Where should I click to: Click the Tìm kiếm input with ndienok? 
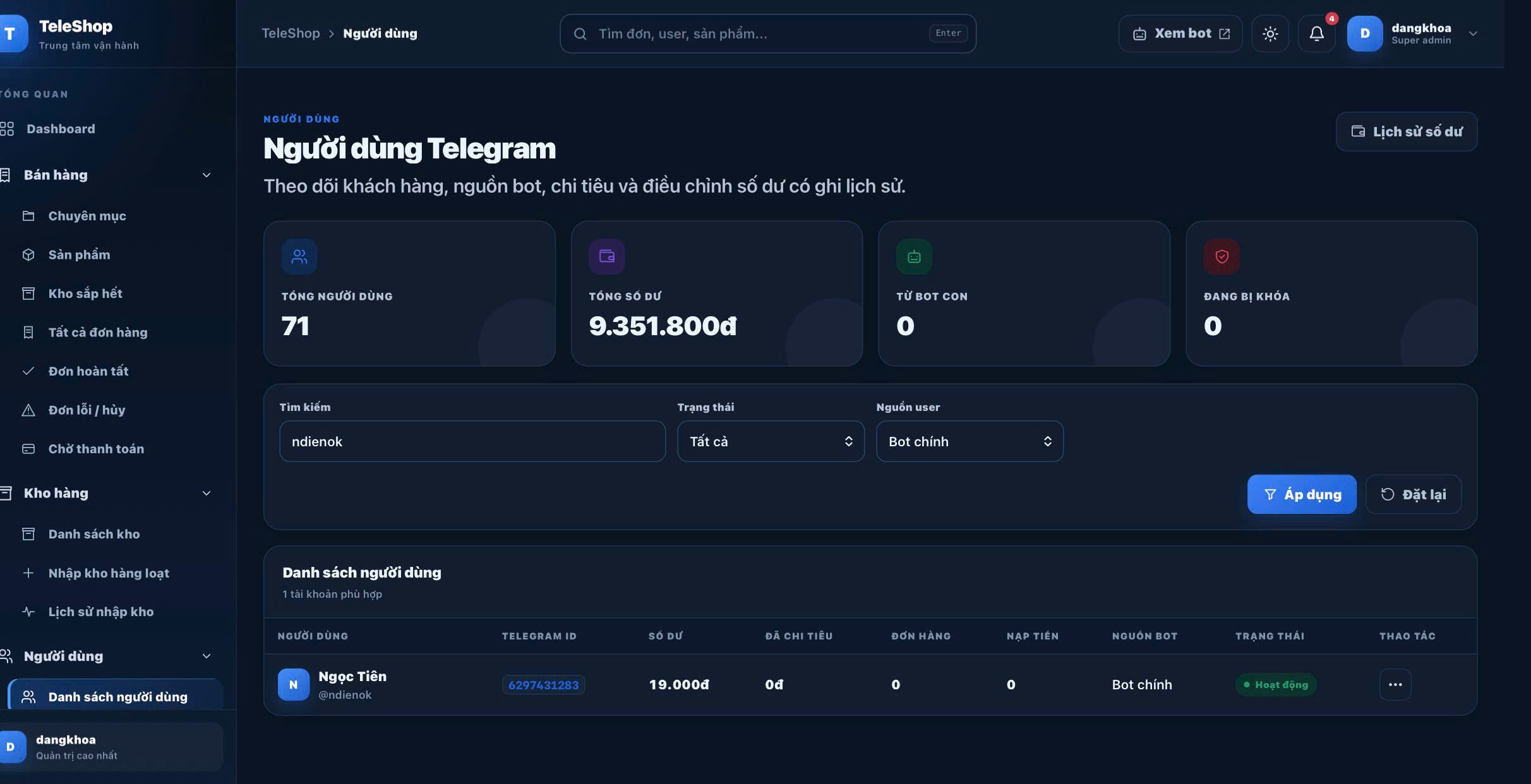472,441
